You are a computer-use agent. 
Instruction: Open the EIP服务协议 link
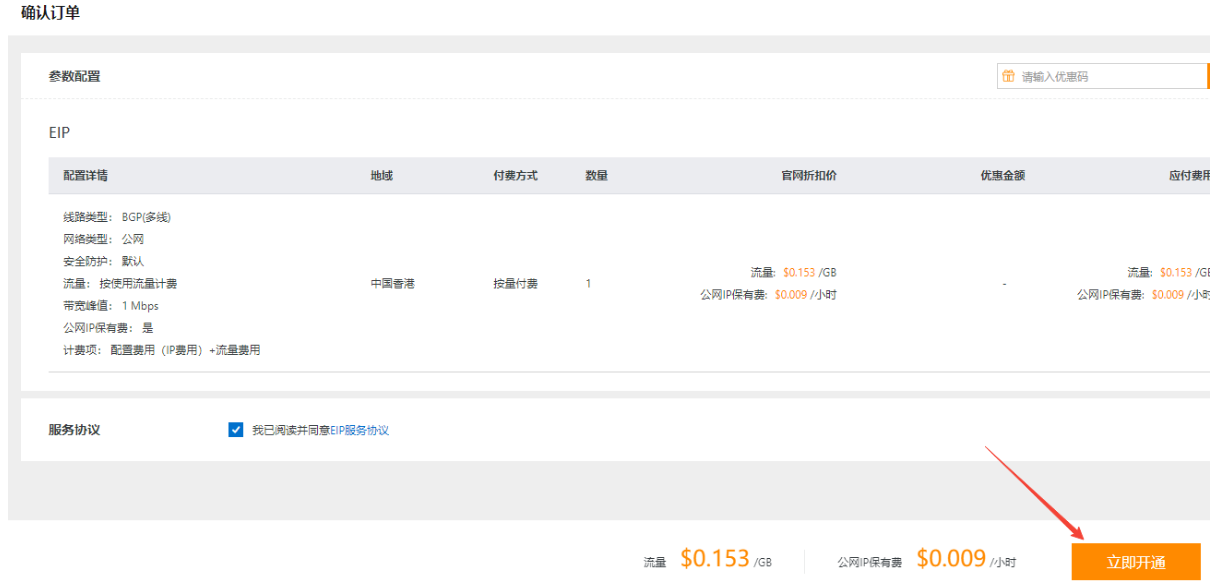[x=359, y=430]
